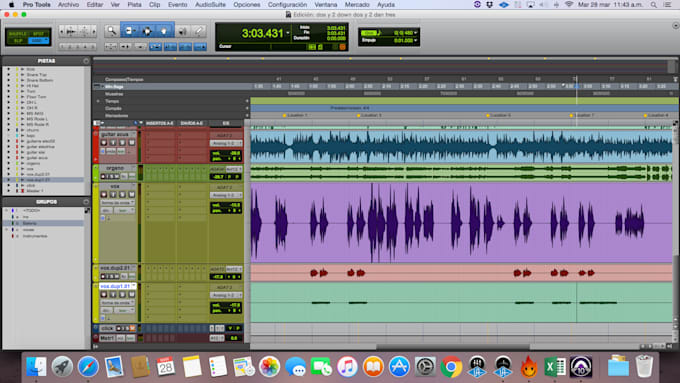Open the Grupos panel options circle

[x=86, y=202]
